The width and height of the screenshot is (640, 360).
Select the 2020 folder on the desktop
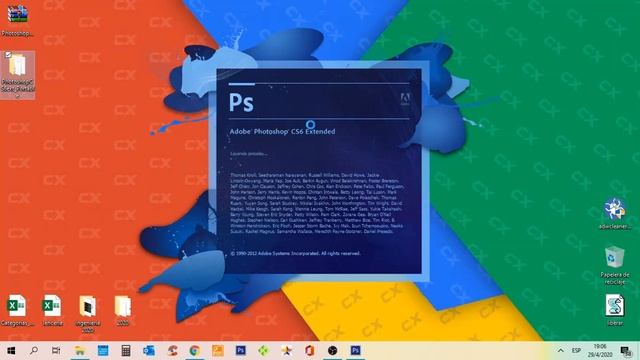coord(122,311)
